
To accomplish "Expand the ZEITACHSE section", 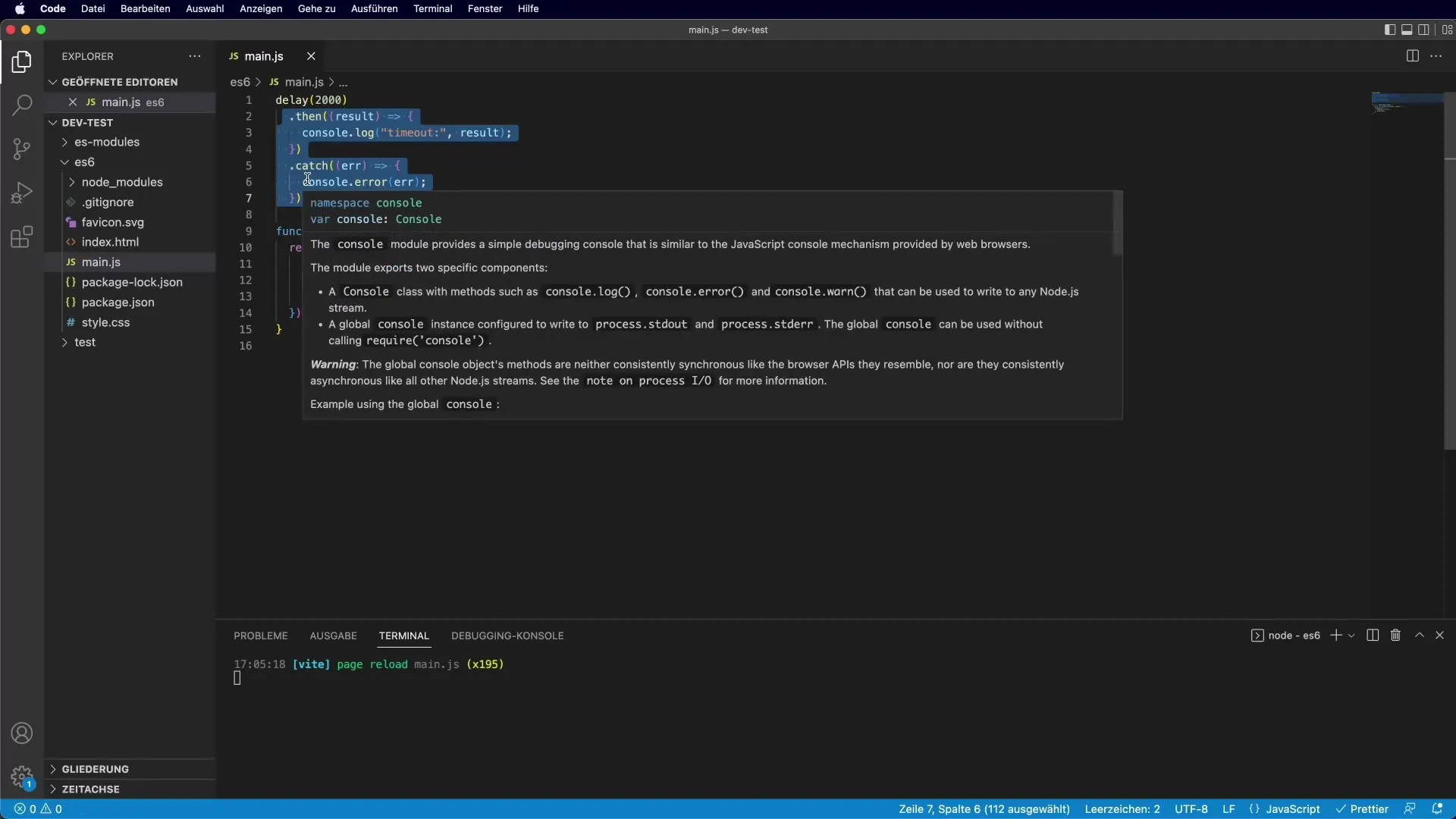I will click(130, 789).
